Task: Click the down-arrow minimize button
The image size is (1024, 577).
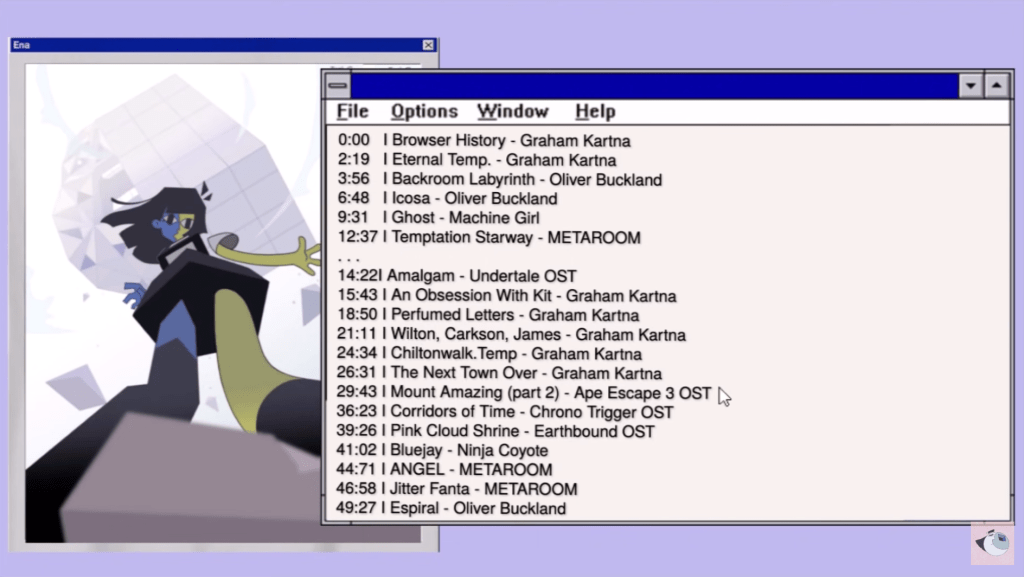Action: (x=970, y=86)
